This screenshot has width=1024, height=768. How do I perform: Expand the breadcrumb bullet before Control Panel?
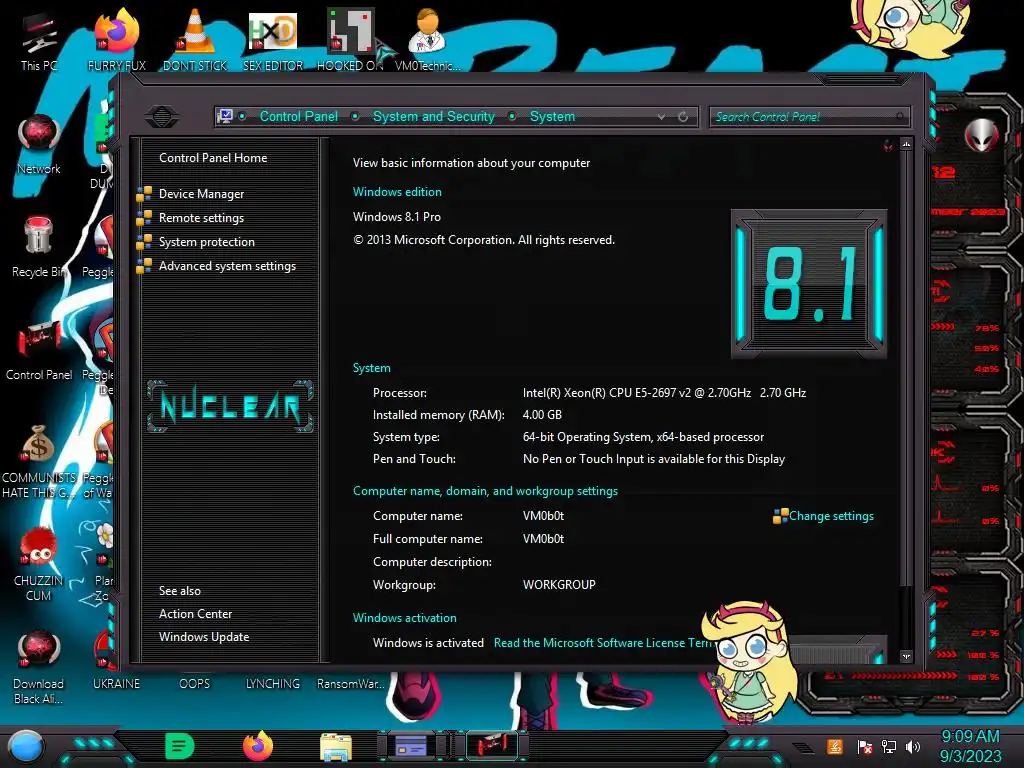click(242, 116)
